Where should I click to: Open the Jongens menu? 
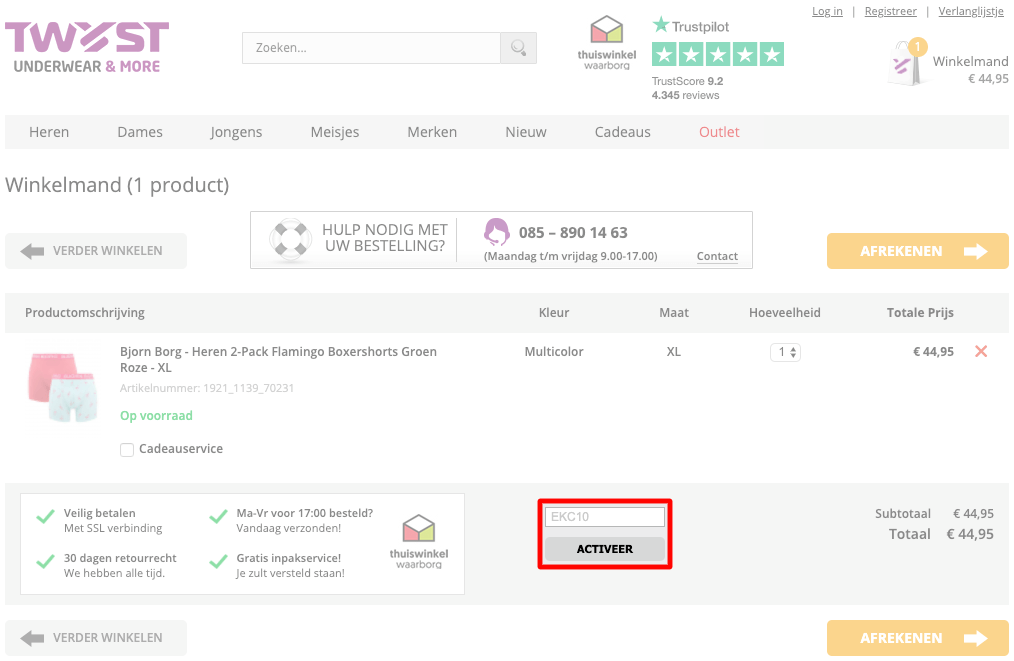236,132
